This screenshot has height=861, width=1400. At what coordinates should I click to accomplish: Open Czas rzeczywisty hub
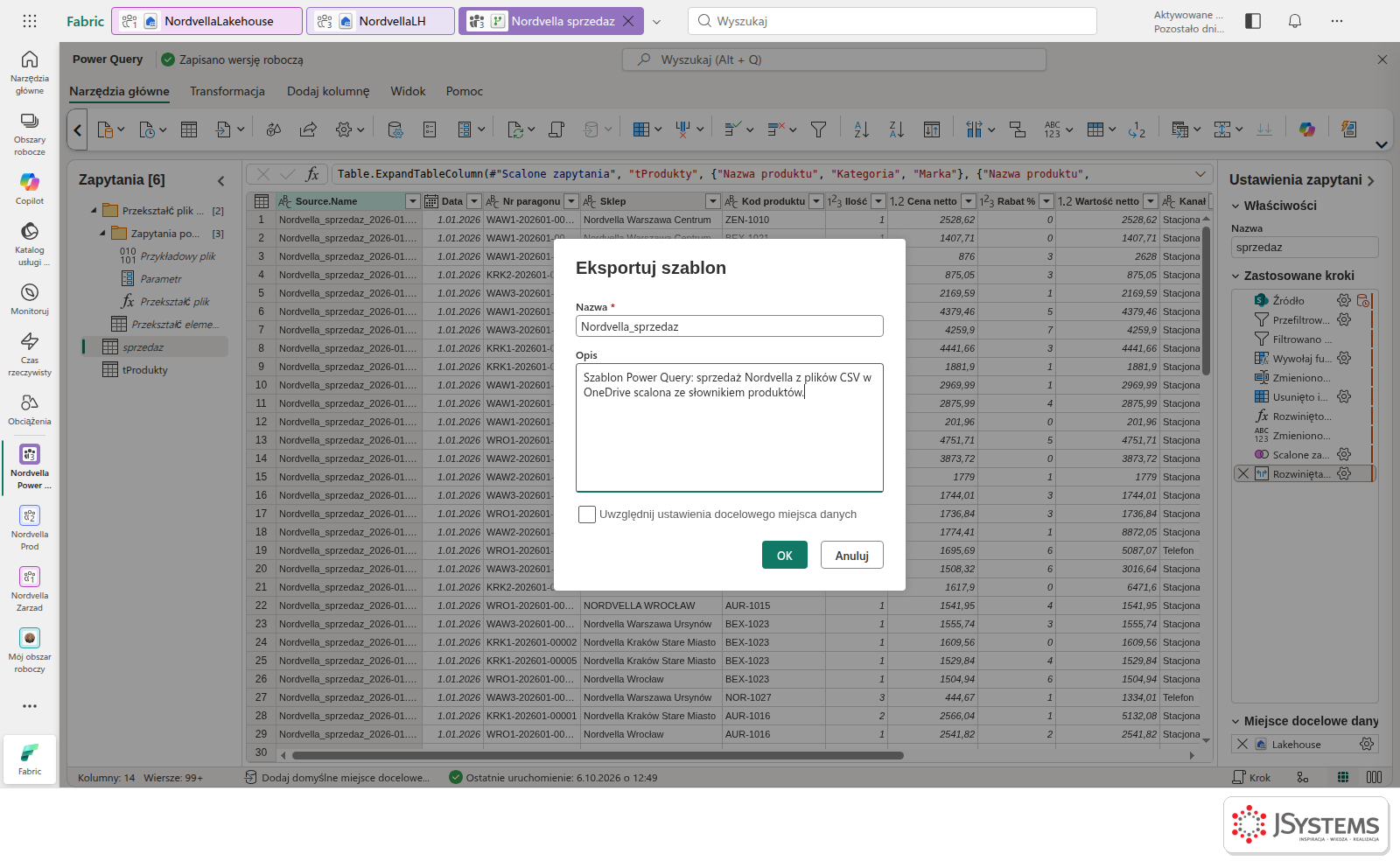pos(29,353)
